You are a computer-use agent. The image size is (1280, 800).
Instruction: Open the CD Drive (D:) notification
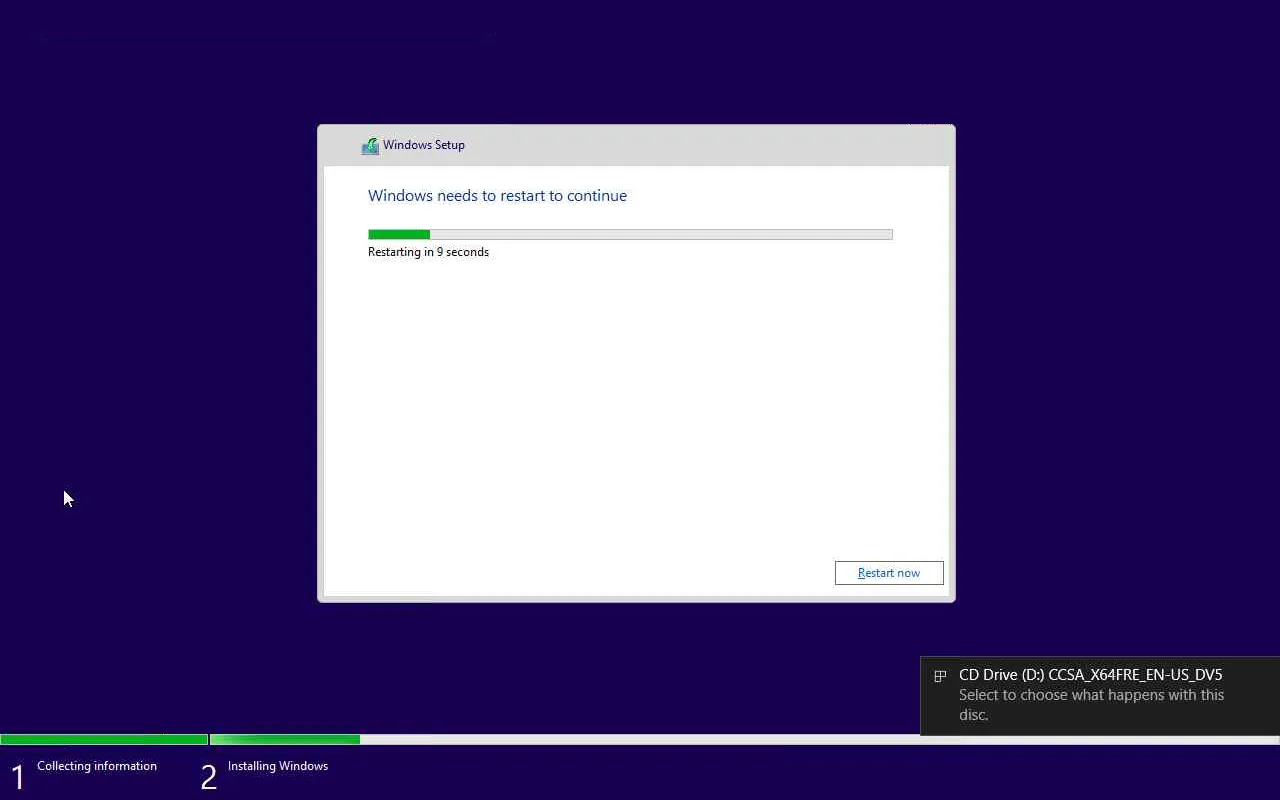coord(1100,696)
